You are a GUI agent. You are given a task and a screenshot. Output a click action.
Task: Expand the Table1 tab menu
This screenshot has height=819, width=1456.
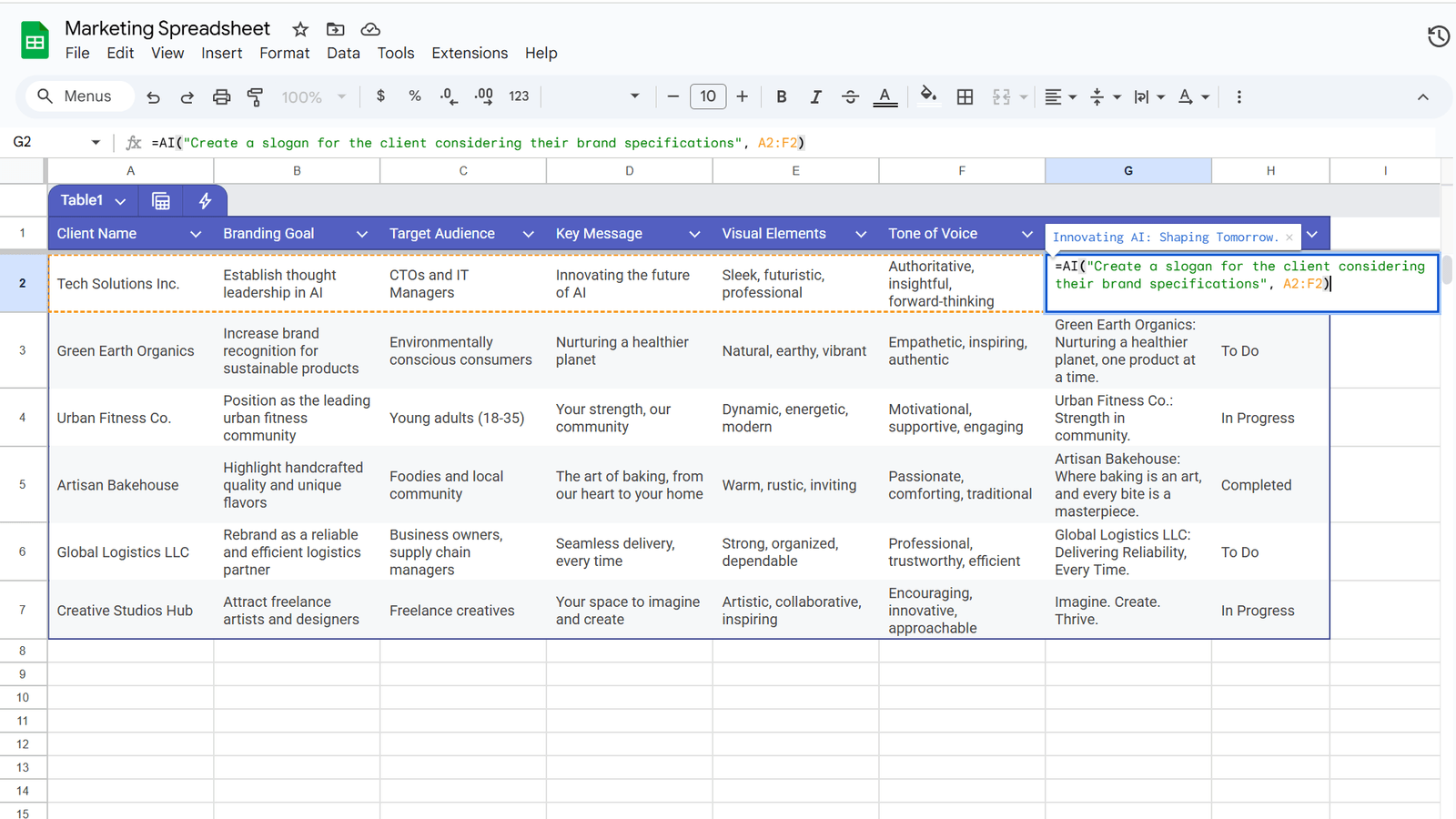click(120, 200)
